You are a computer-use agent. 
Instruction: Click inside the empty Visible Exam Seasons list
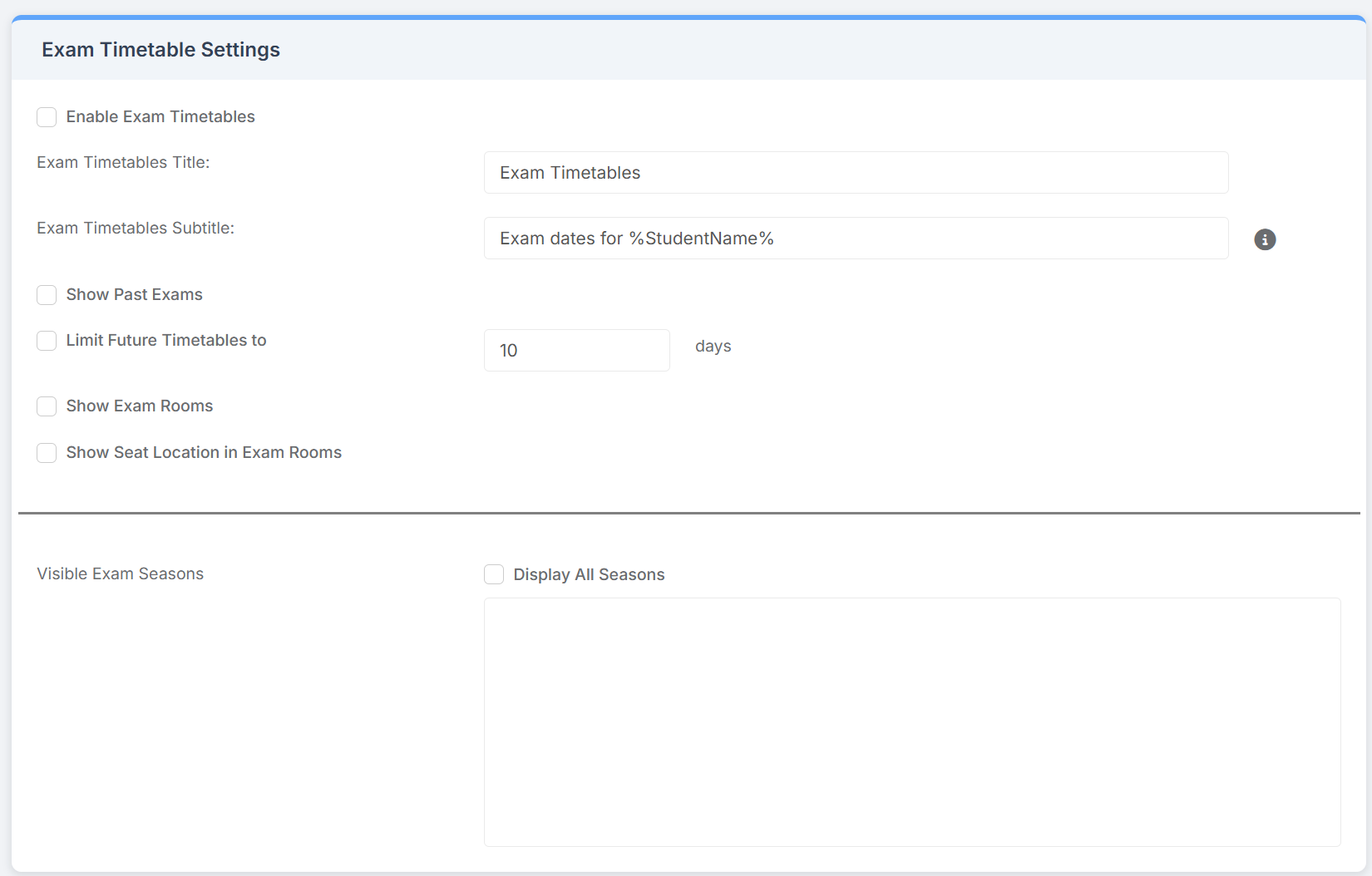coord(911,721)
